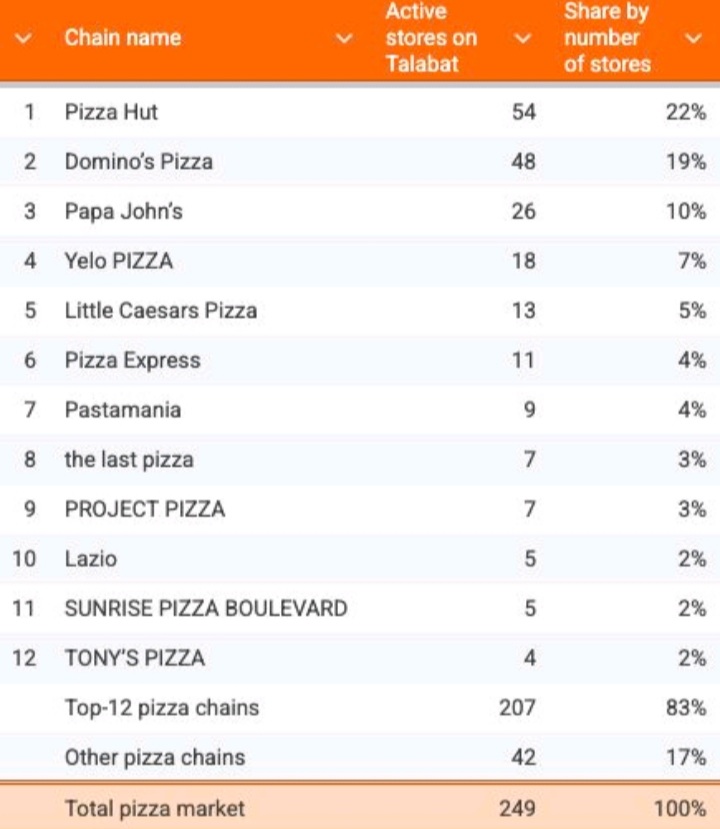Image resolution: width=720 pixels, height=829 pixels.
Task: Select the Pizza Express chain name
Action: click(x=132, y=360)
